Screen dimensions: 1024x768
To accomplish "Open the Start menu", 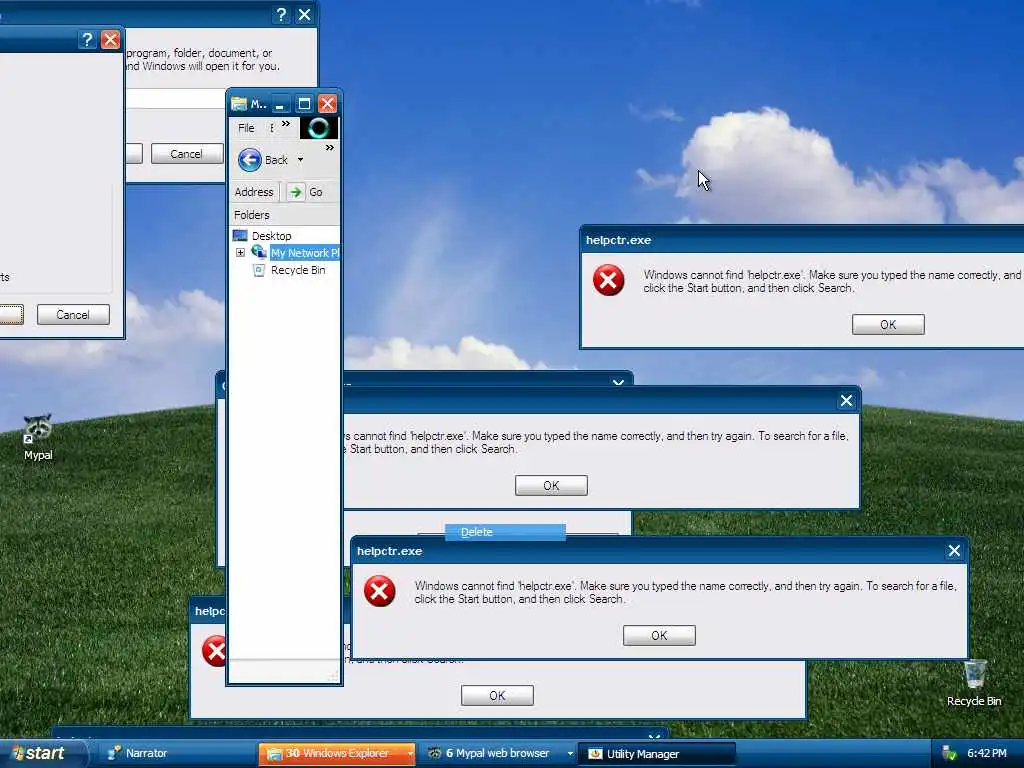I will pyautogui.click(x=42, y=753).
